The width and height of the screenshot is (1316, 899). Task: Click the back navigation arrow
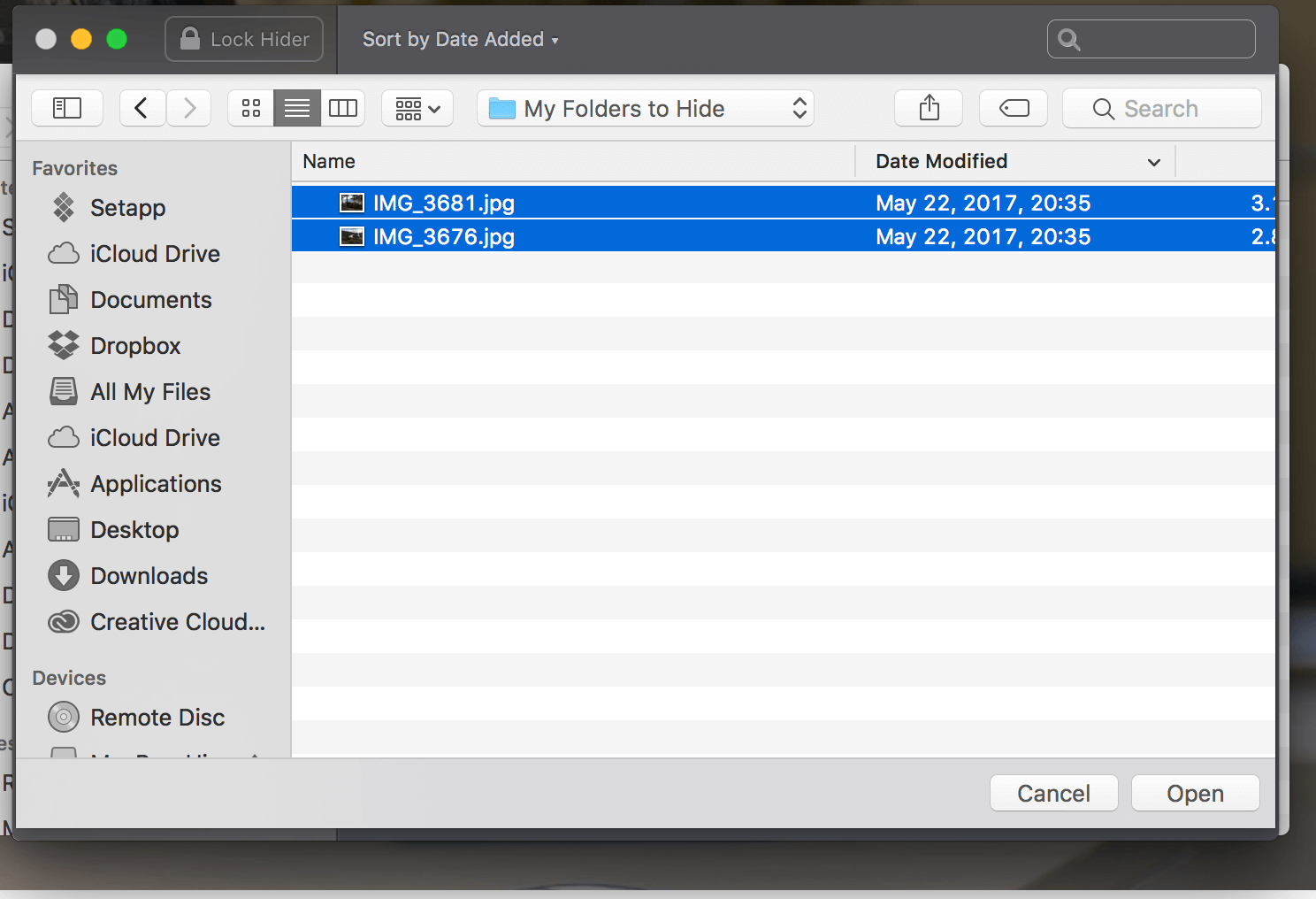click(142, 108)
